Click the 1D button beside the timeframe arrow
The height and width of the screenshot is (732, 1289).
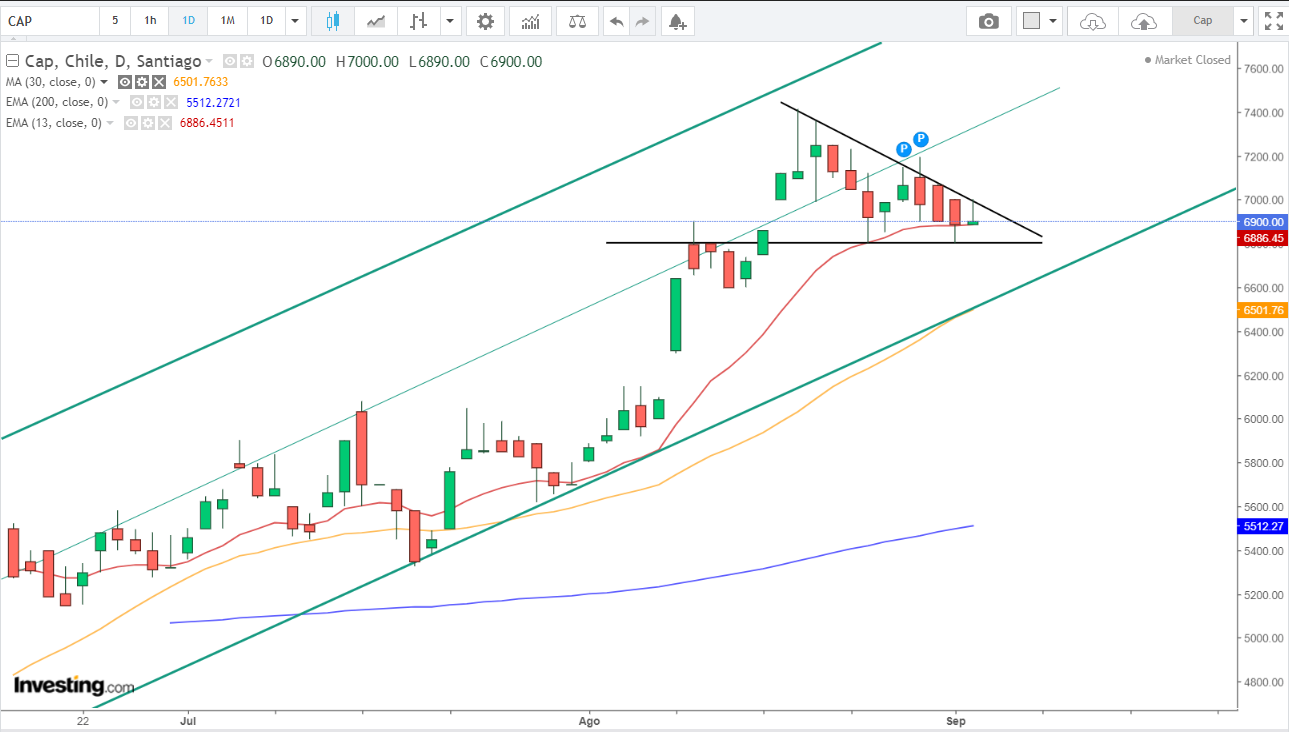click(x=266, y=20)
